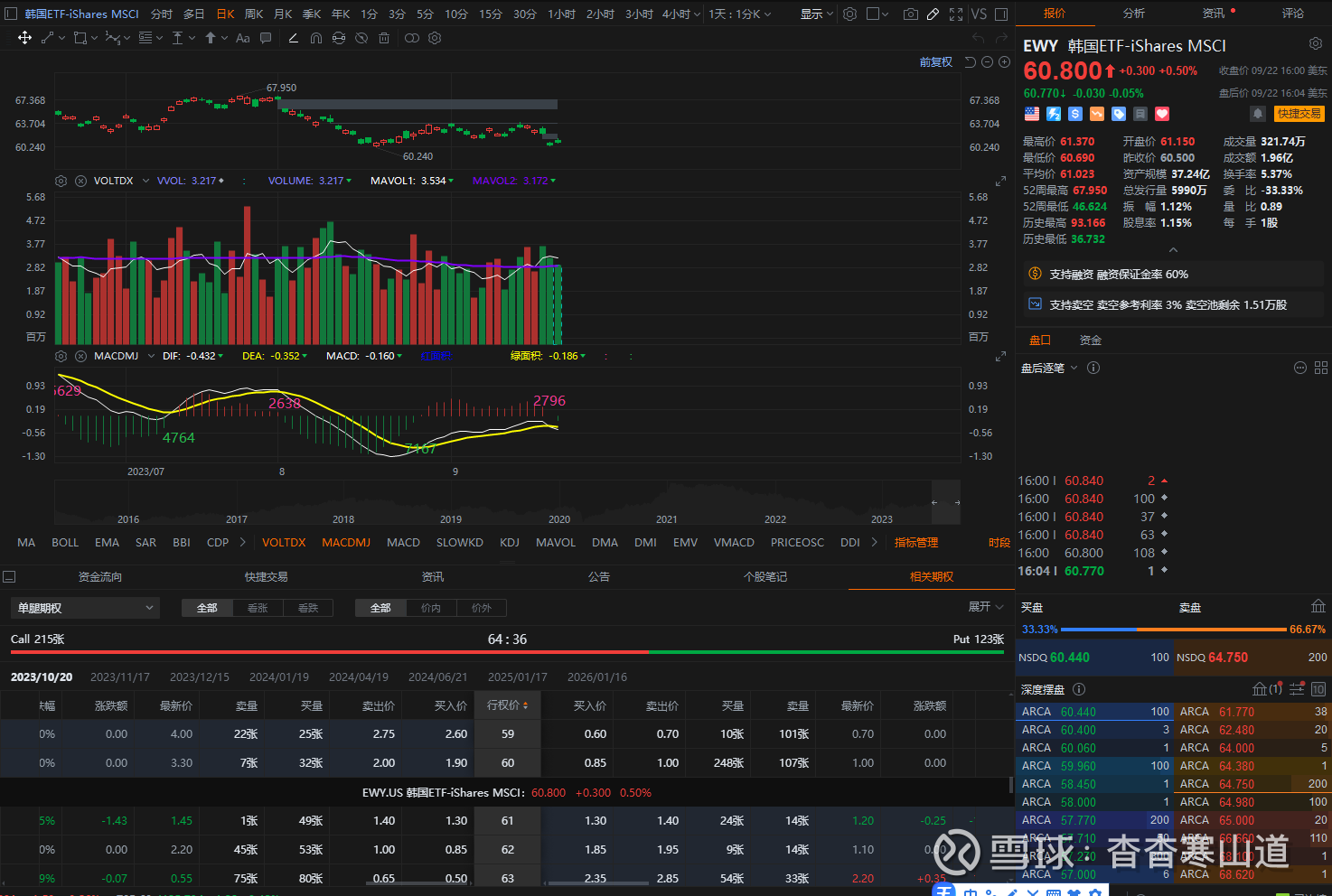
Task: Switch to grid layout icon in tick panel
Action: (1321, 368)
